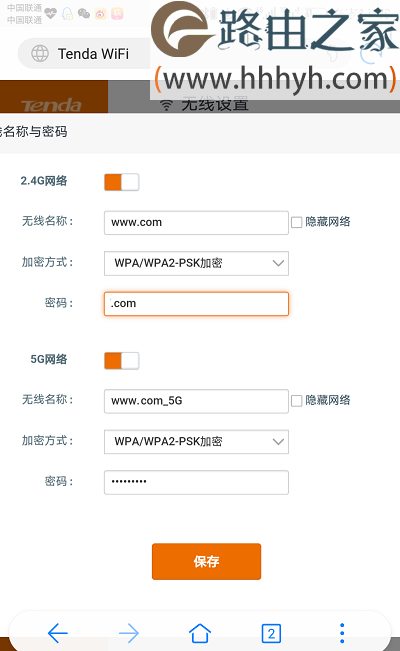Click the 5G masked password field
400x651 pixels.
pos(196,482)
